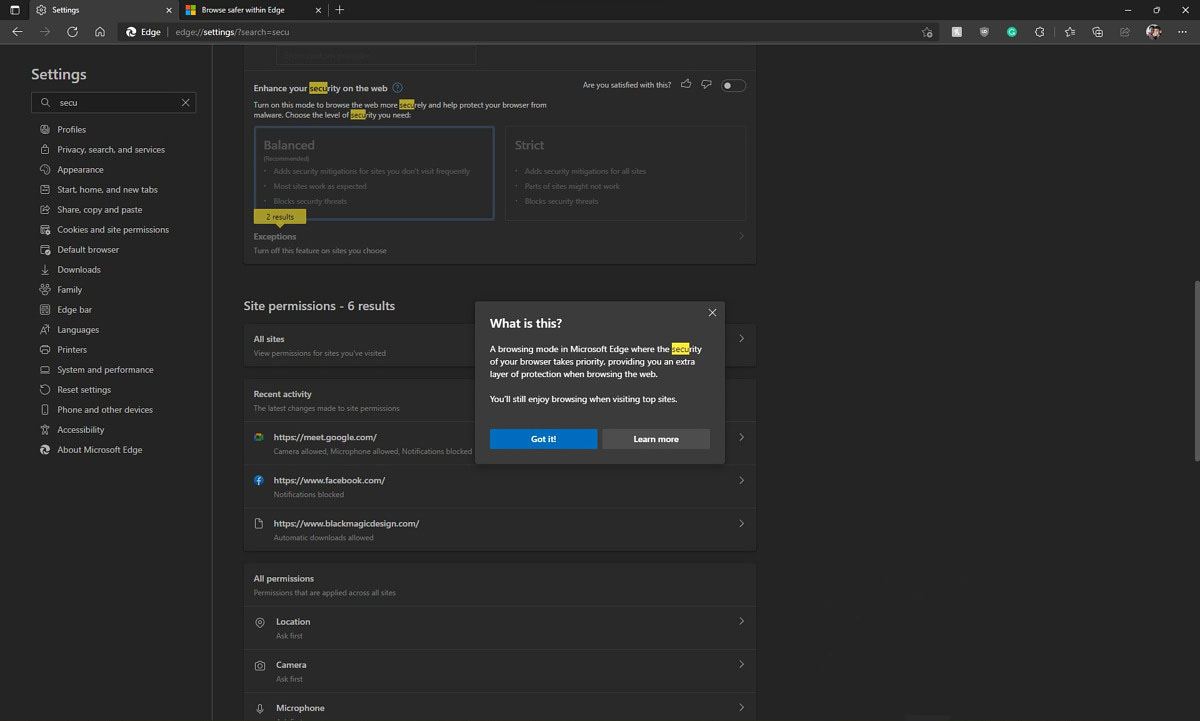Screen dimensions: 1200x721
Task: Open the Favorites list icon
Action: pyautogui.click(x=1069, y=32)
